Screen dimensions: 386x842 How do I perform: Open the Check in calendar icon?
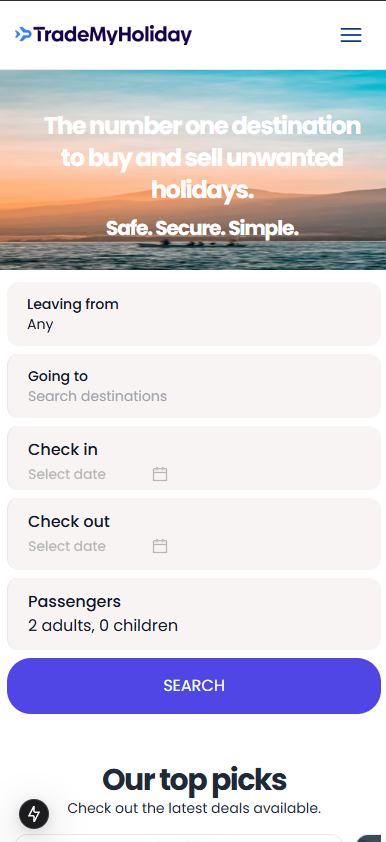coord(160,474)
